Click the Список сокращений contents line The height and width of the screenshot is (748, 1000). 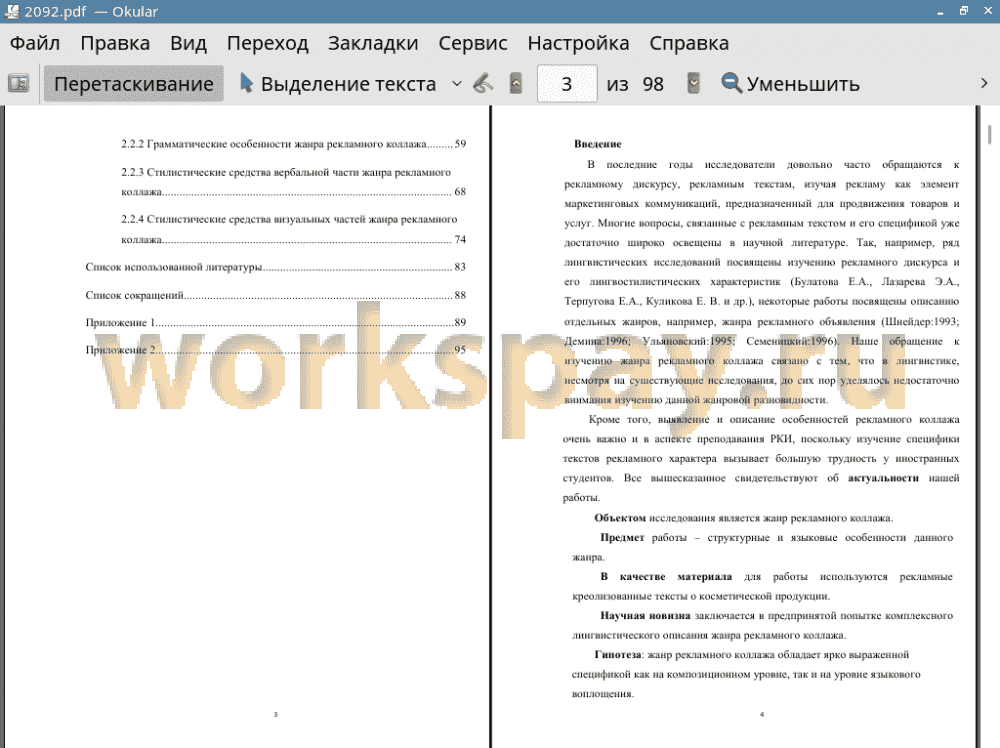276,295
